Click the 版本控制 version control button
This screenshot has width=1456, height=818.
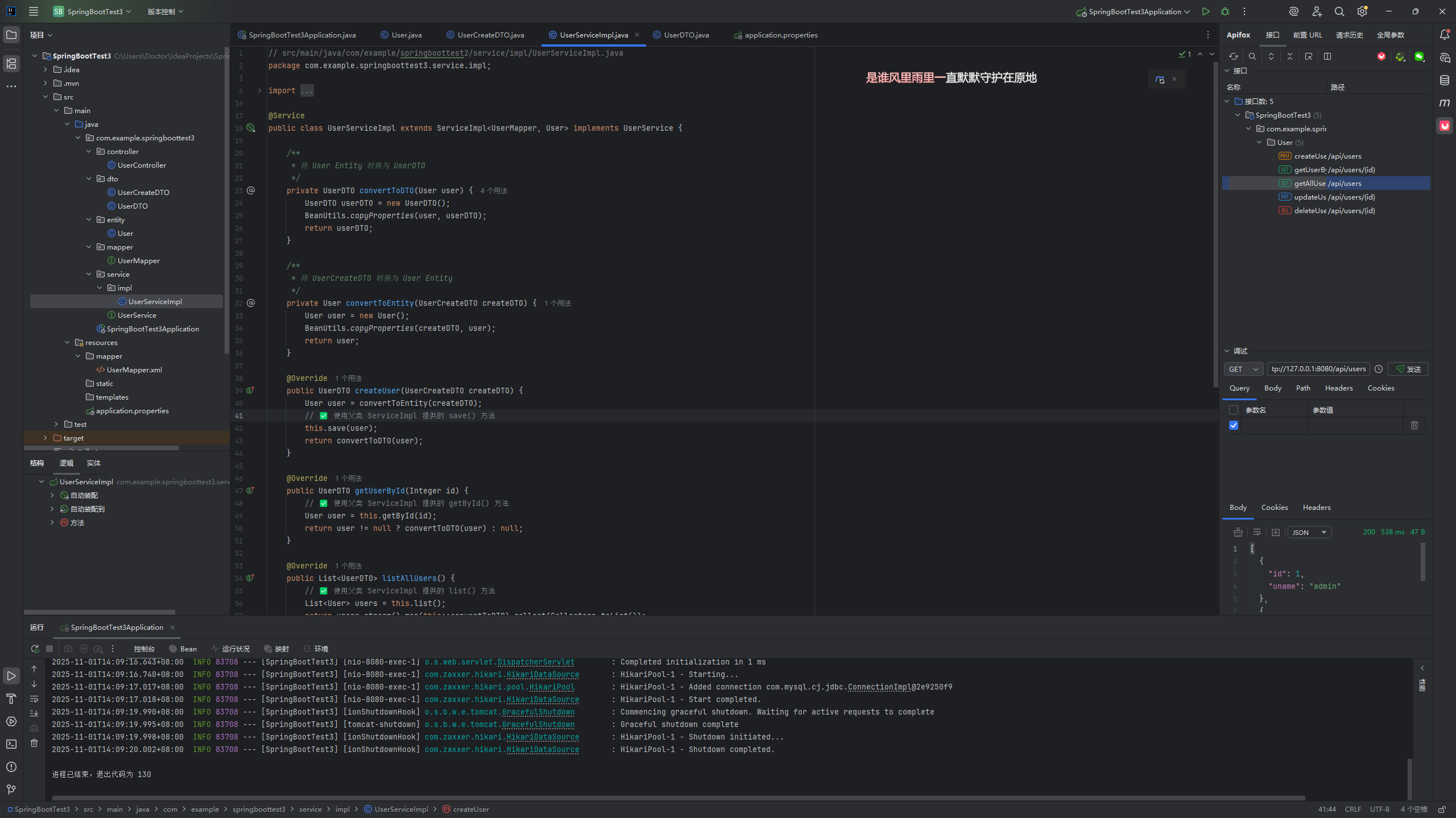[x=165, y=11]
